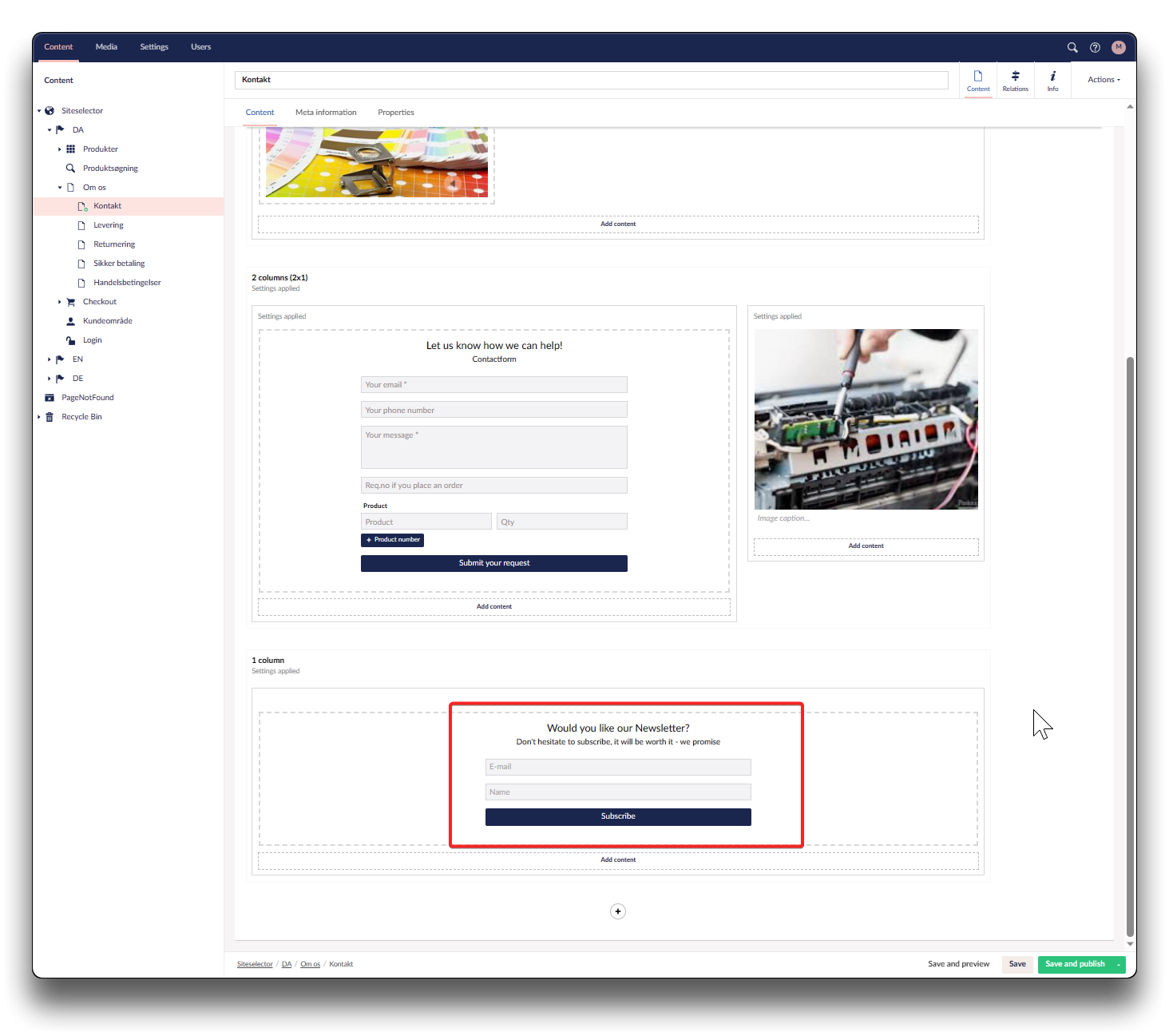Open the Info app icon
Screen dimensions: 1169x1036
click(1052, 81)
